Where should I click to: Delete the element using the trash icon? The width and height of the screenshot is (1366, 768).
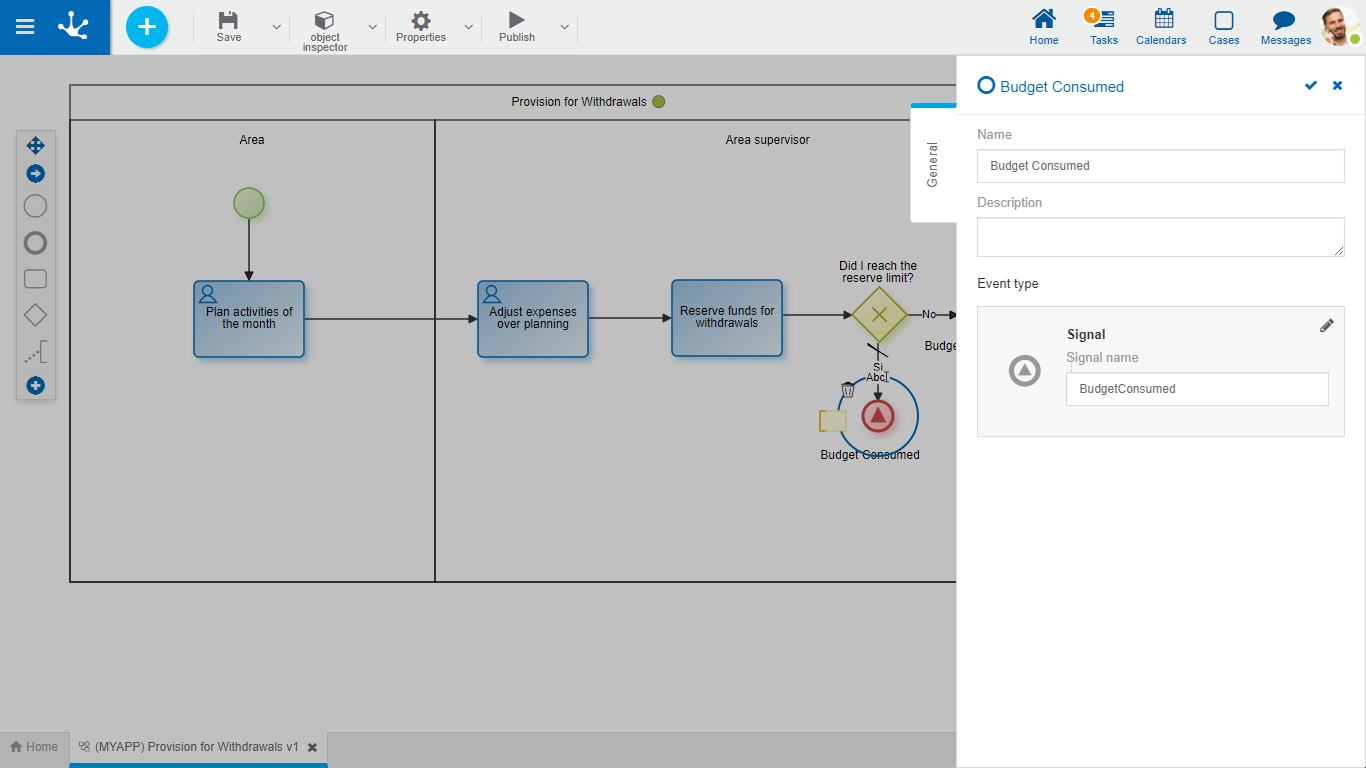click(848, 390)
